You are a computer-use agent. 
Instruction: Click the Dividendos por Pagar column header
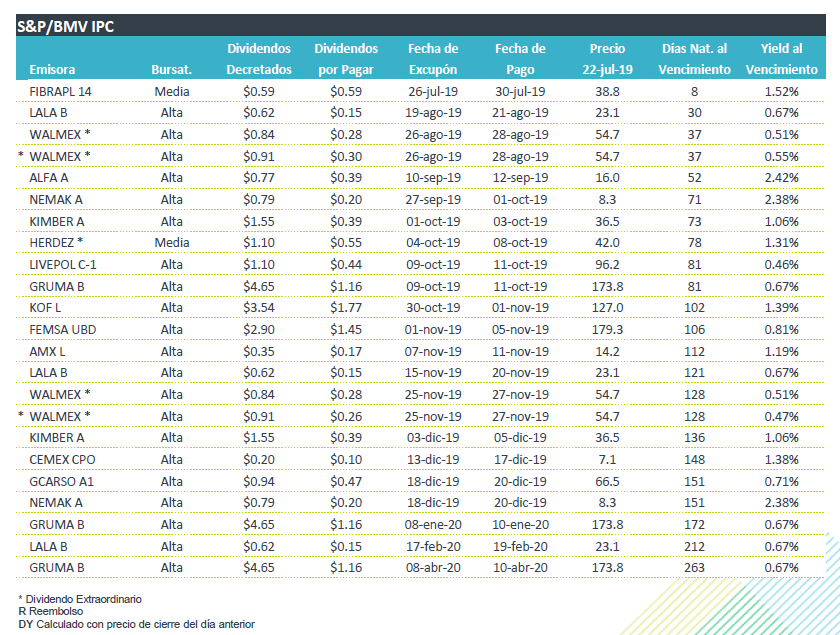pos(346,59)
